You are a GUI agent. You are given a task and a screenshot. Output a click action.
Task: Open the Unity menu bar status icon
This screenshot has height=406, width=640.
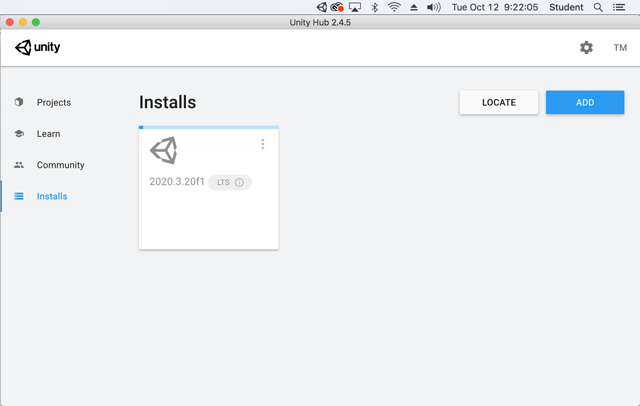click(322, 7)
